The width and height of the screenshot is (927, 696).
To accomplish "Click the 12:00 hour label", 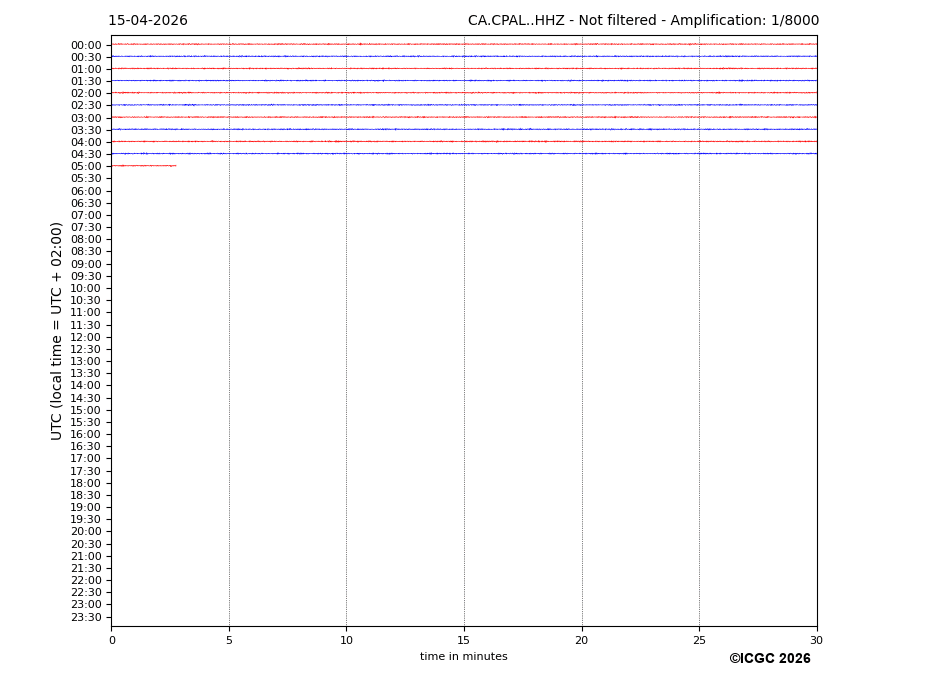I will [x=85, y=337].
